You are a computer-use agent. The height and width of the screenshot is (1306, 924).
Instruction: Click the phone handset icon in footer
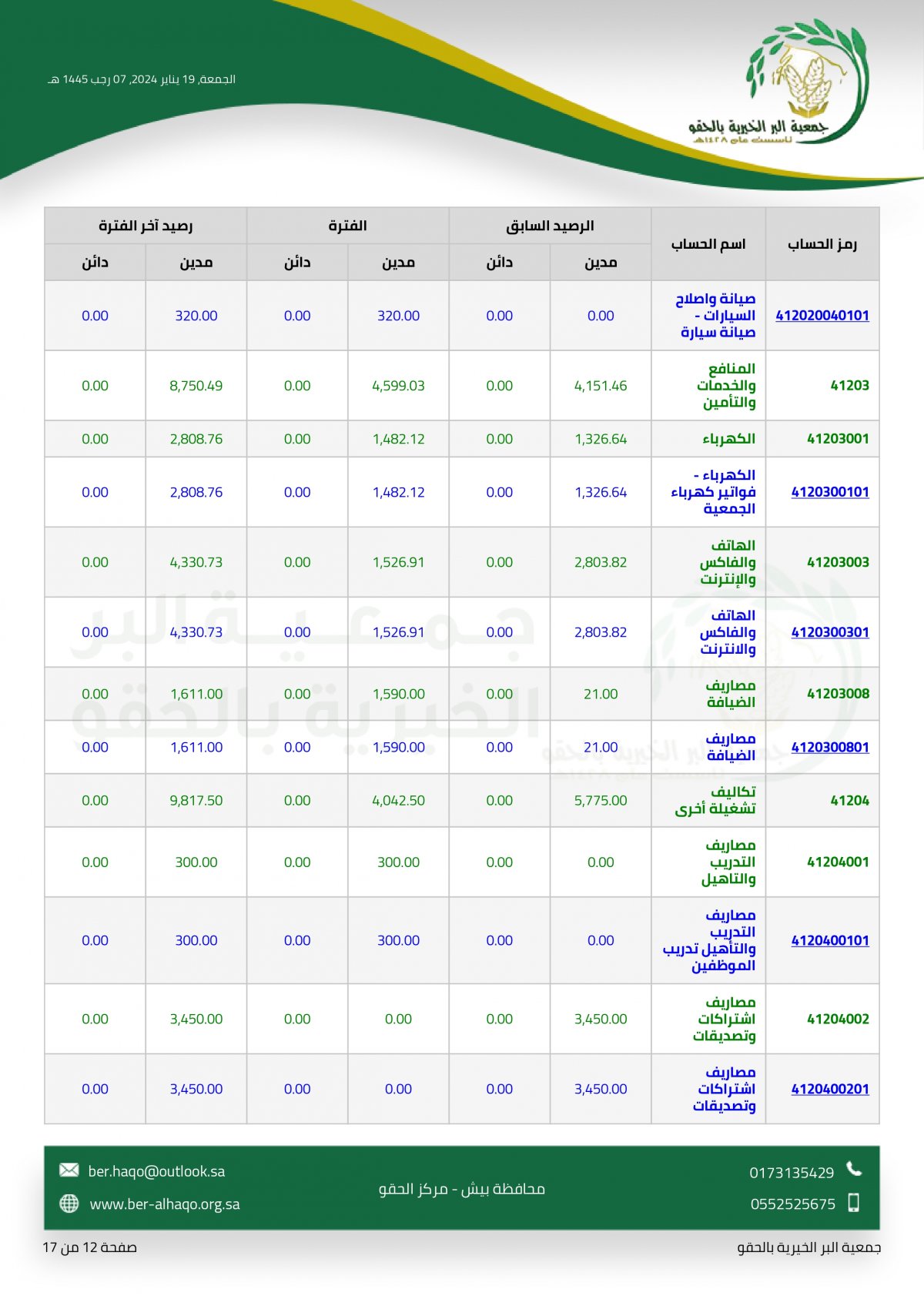click(854, 1170)
